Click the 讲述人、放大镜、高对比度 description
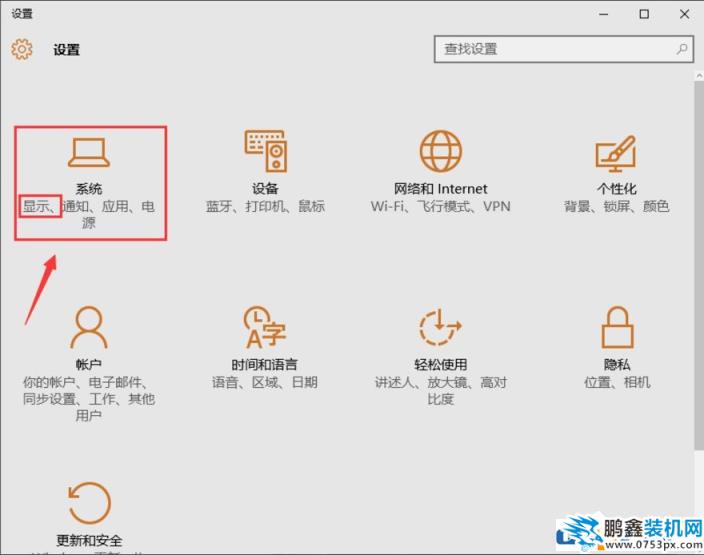The height and width of the screenshot is (555, 704). pyautogui.click(x=440, y=390)
